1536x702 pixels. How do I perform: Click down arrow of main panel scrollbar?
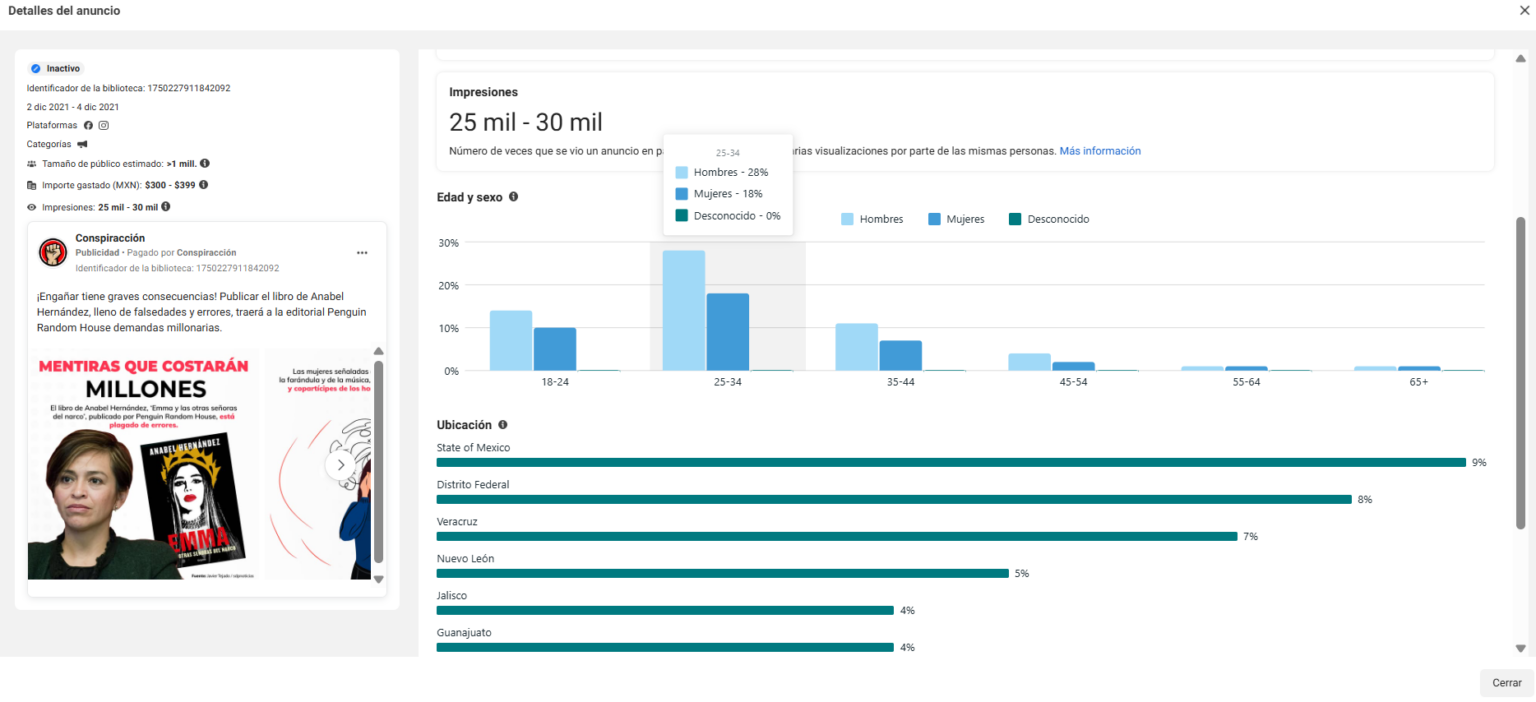tap(1521, 648)
